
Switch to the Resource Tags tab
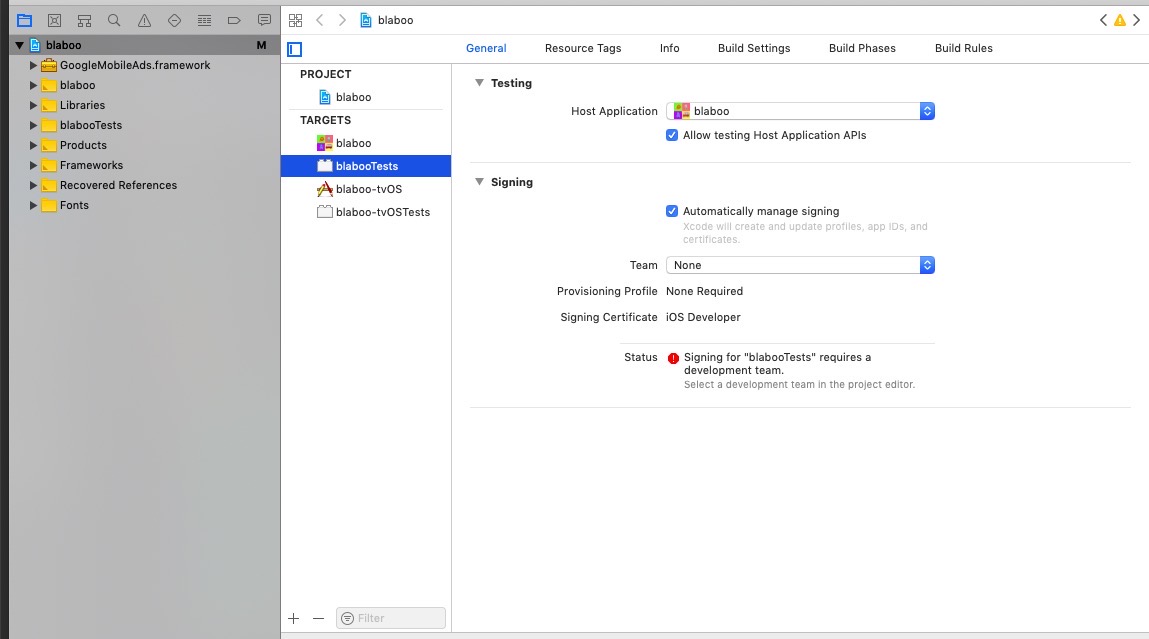point(583,48)
